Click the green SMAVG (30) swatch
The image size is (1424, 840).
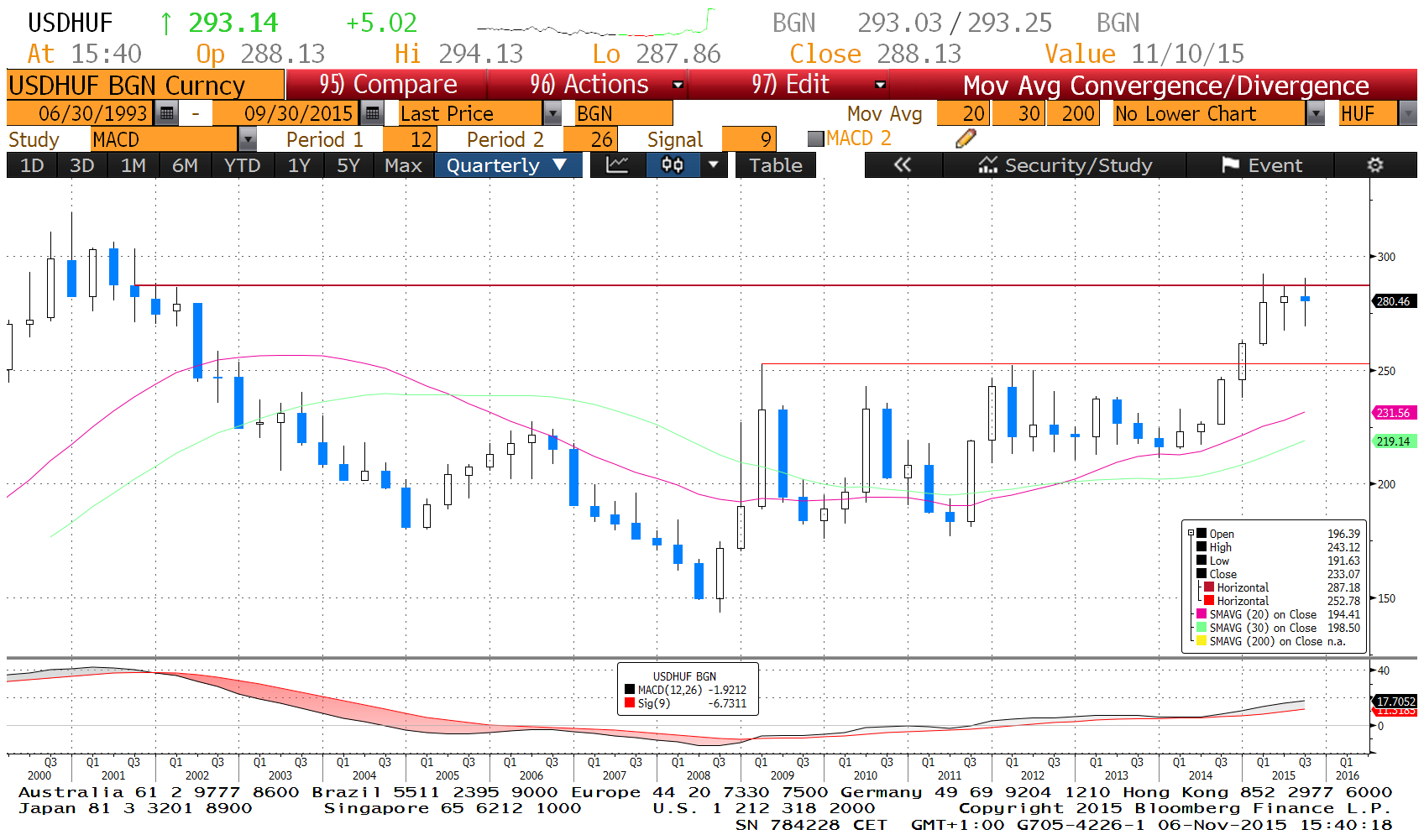point(1201,628)
